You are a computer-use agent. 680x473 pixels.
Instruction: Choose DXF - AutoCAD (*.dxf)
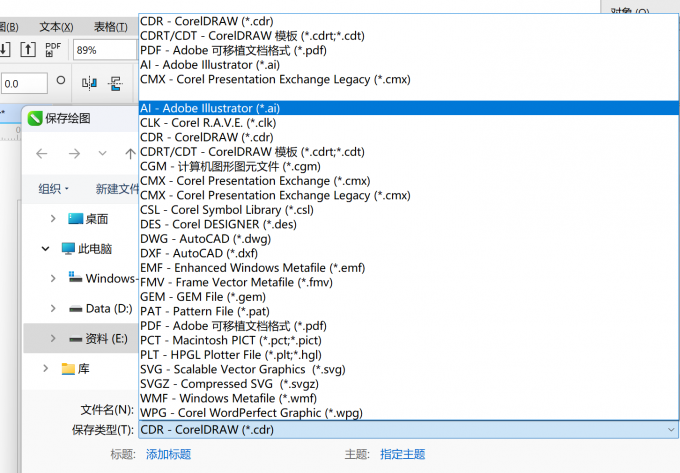(409, 253)
